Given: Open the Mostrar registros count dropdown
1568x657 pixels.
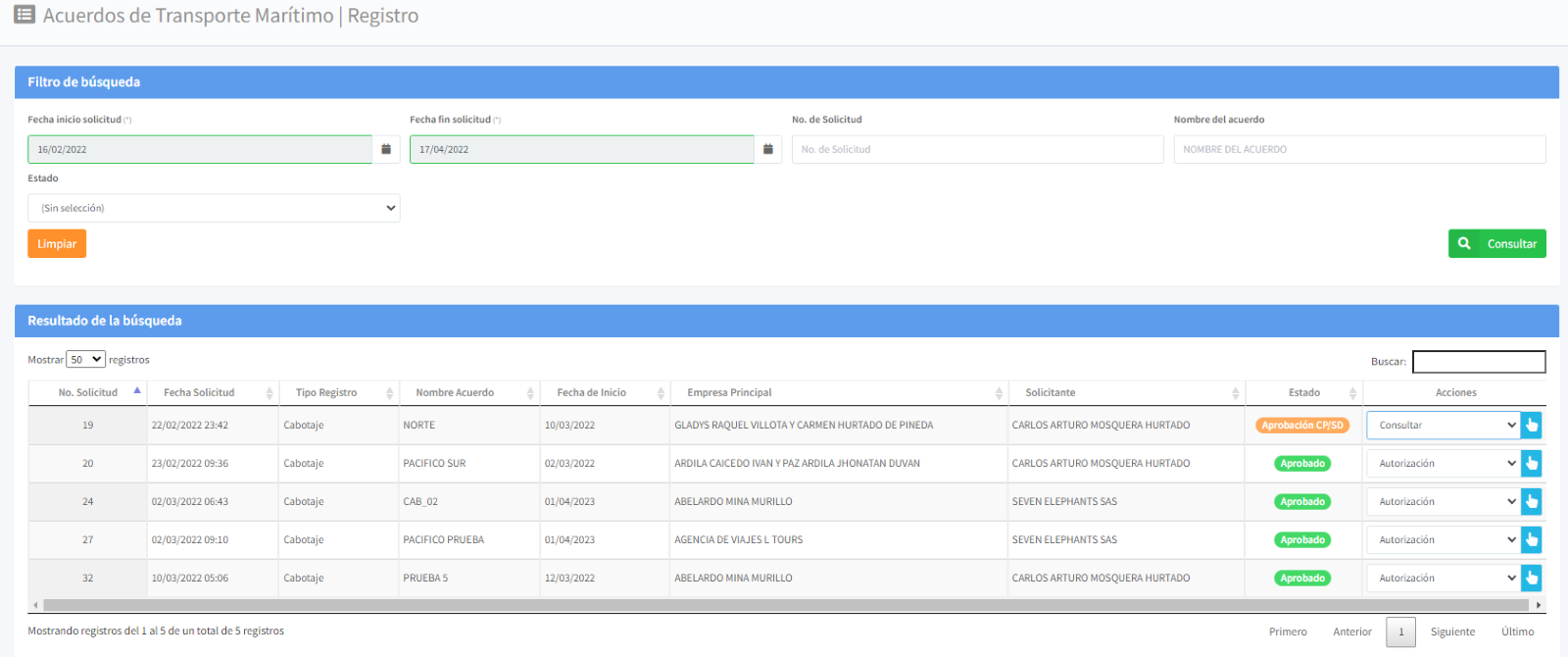Looking at the screenshot, I should 85,360.
